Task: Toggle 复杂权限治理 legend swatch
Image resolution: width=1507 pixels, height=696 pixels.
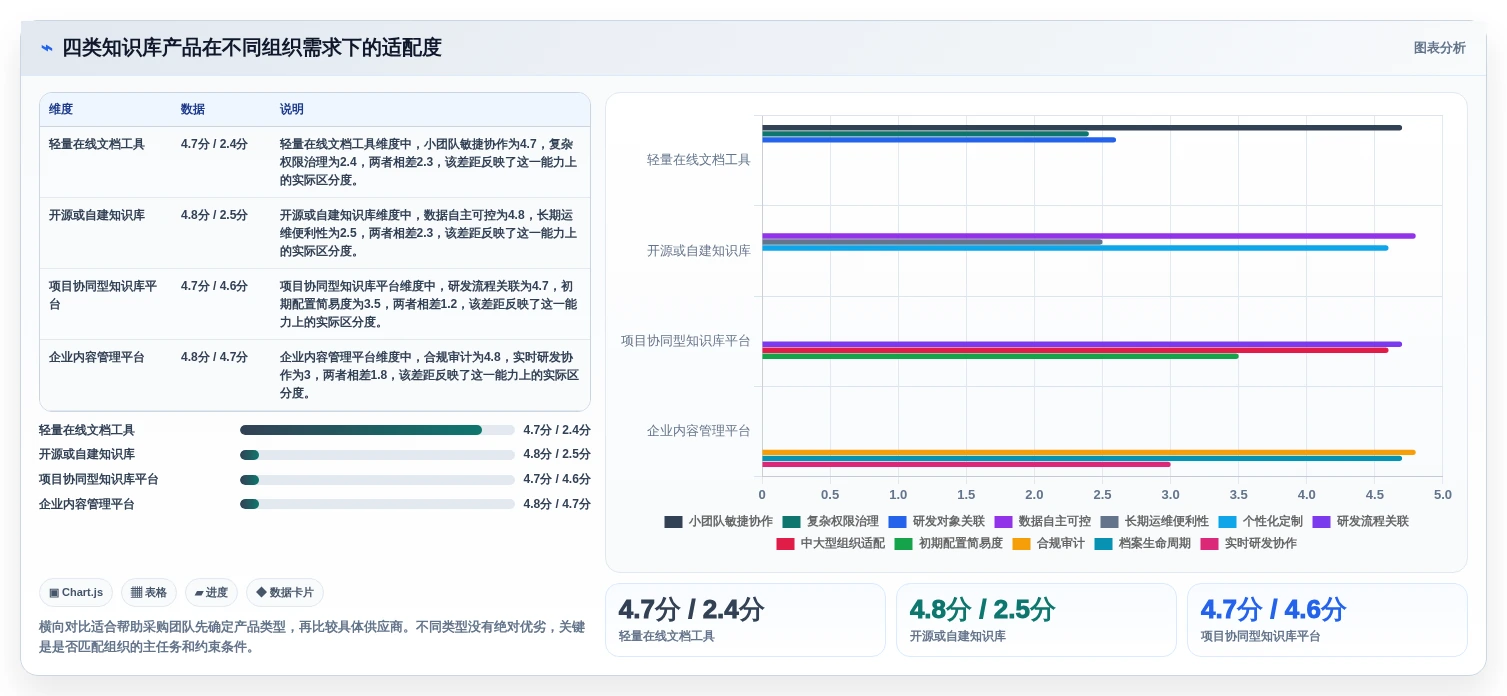Action: (x=791, y=521)
